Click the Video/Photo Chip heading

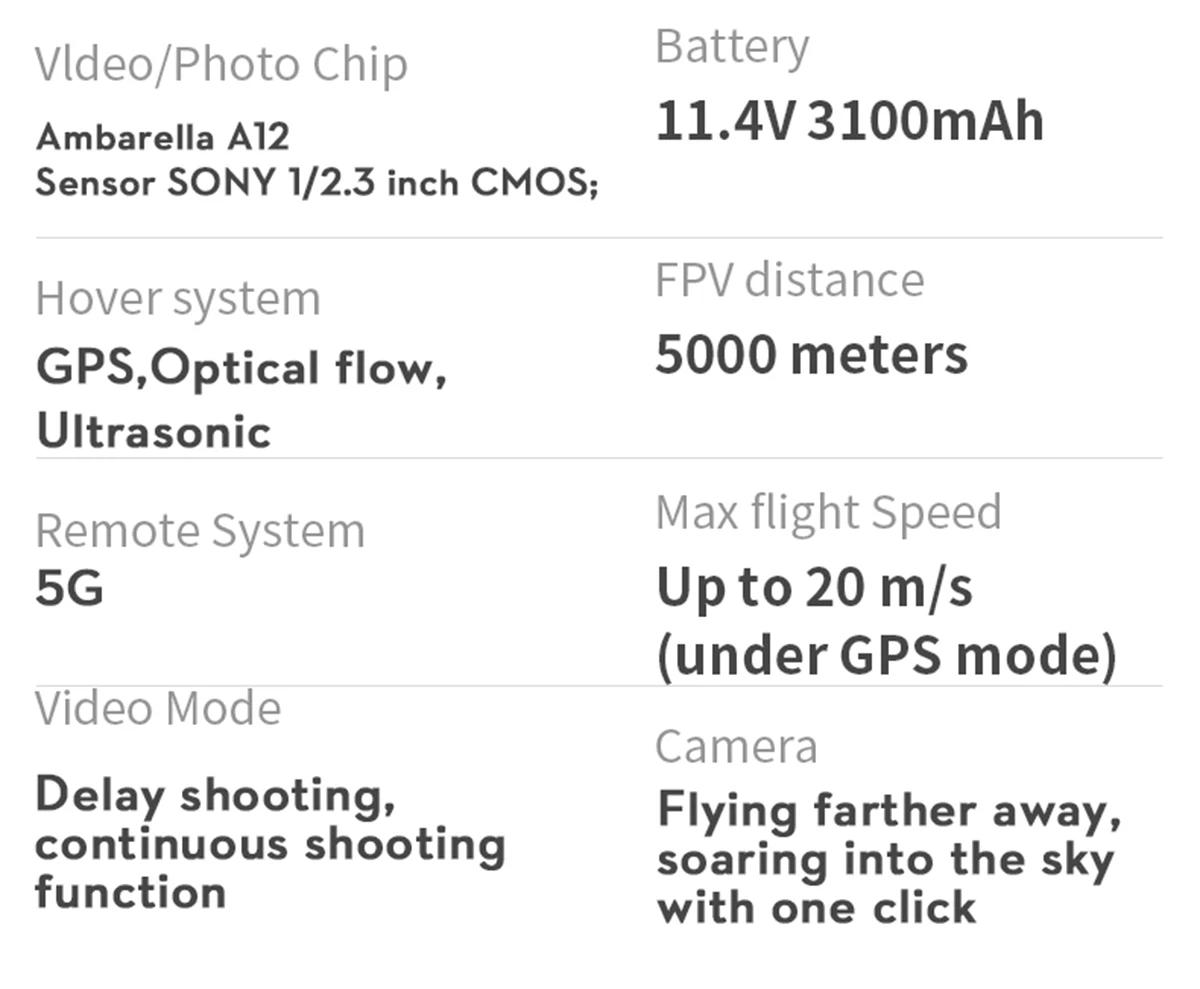point(221,65)
